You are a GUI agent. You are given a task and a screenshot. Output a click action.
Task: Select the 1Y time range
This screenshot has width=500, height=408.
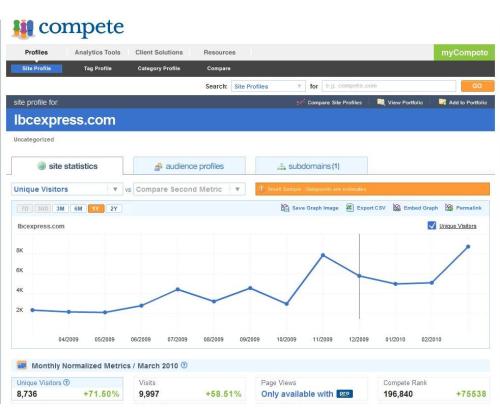96,209
